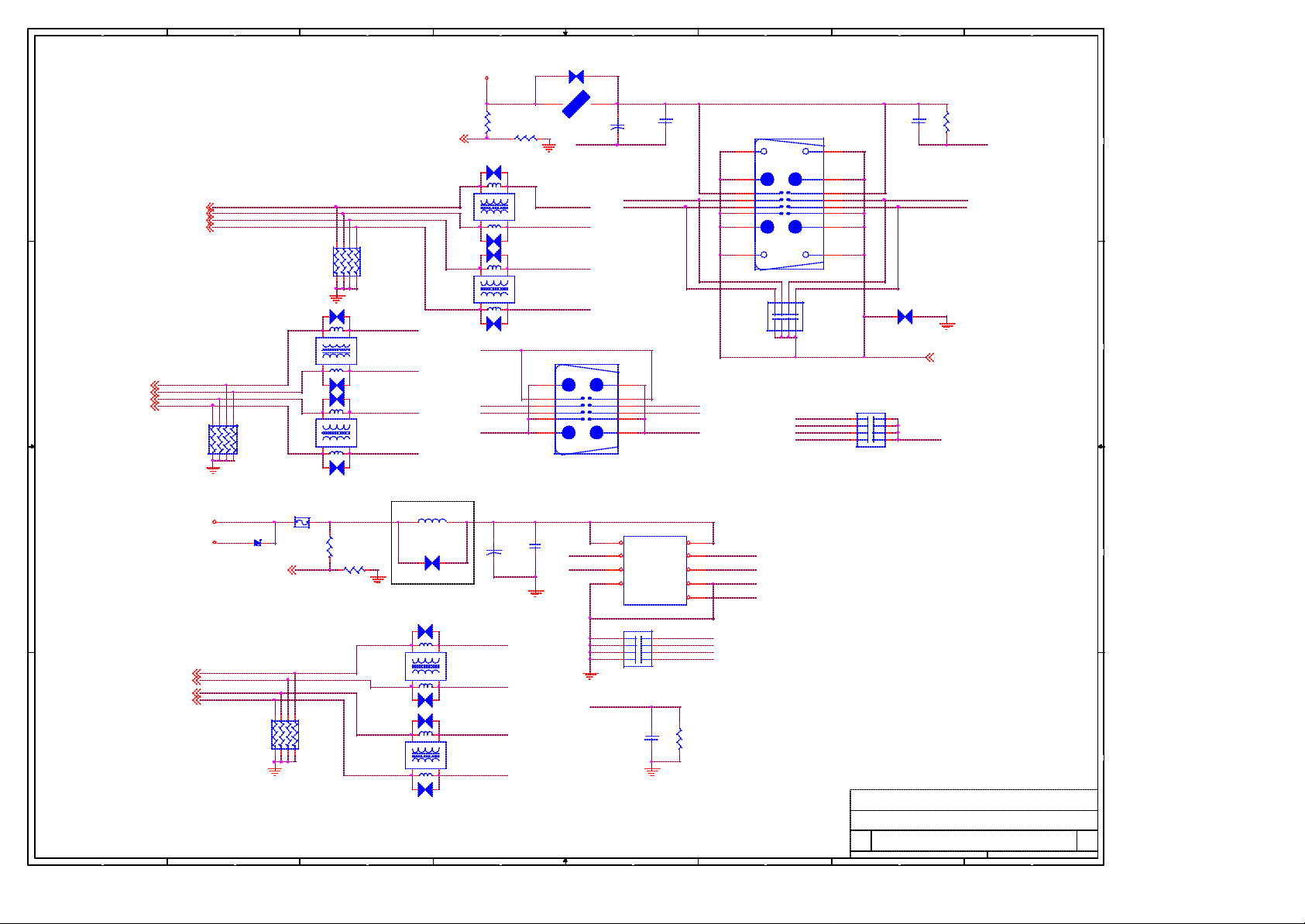1305x924 pixels.
Task: Click the lower common-mode choke in top circuit
Action: (494, 289)
